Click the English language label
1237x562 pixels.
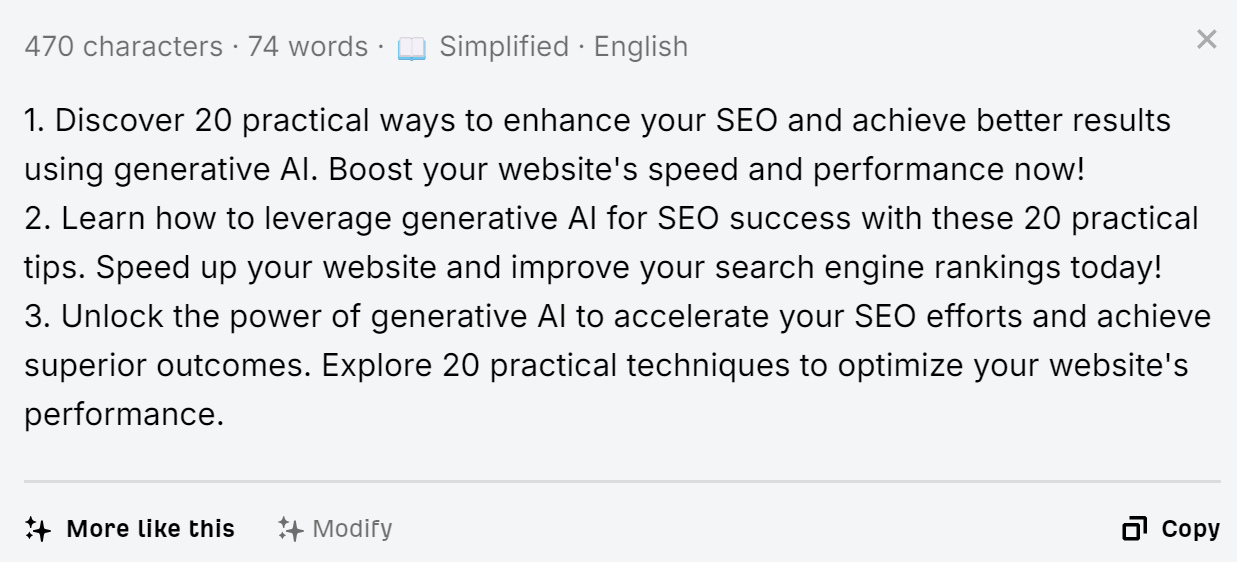pos(640,47)
